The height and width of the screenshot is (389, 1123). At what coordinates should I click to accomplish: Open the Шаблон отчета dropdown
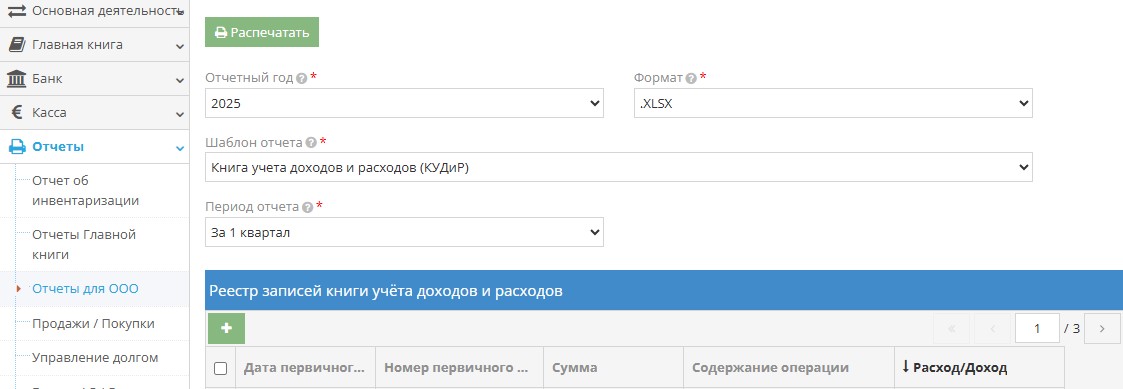point(619,167)
